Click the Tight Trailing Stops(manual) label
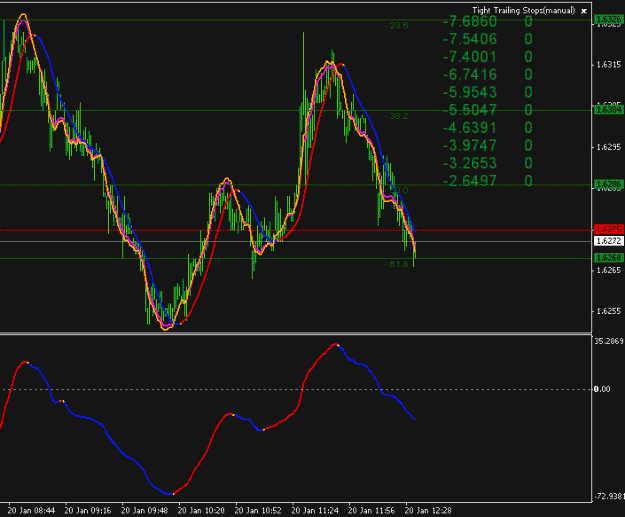 (524, 11)
